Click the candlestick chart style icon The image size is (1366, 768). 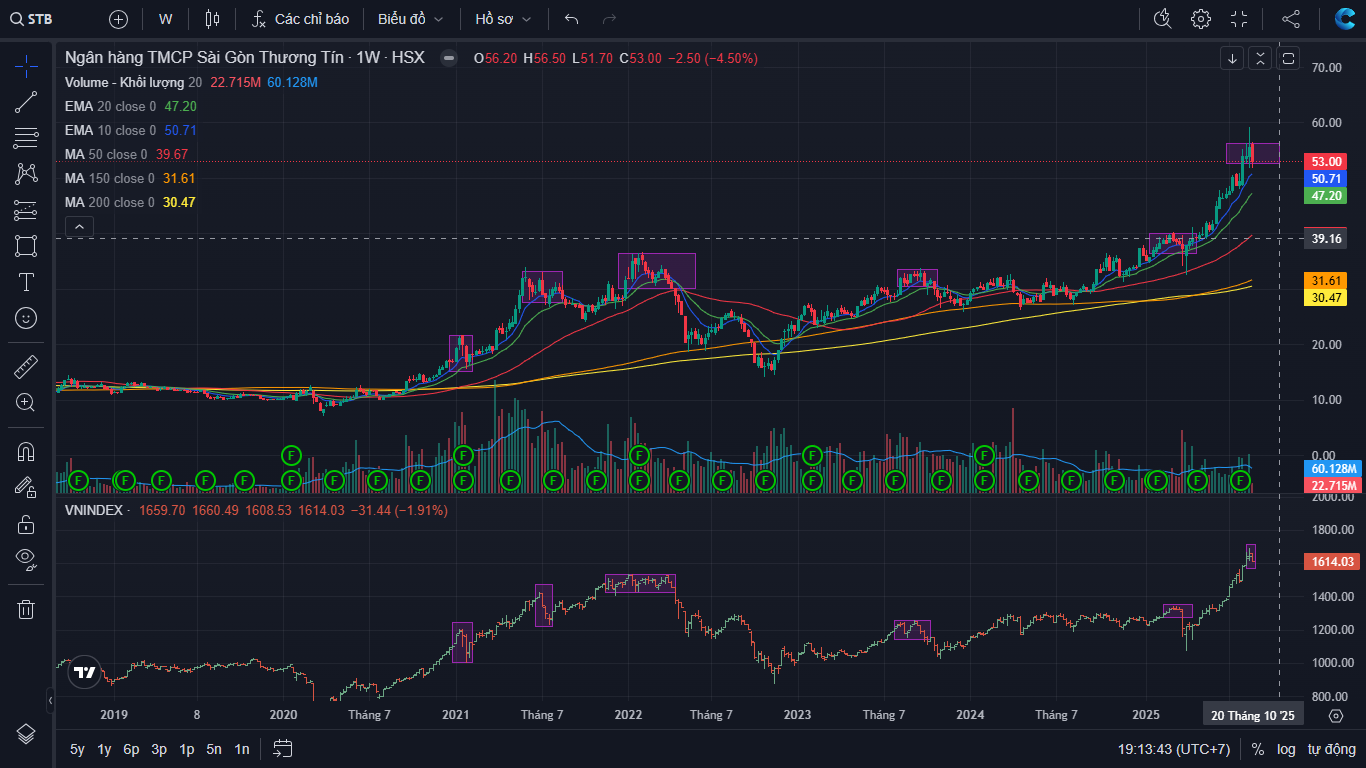point(211,19)
